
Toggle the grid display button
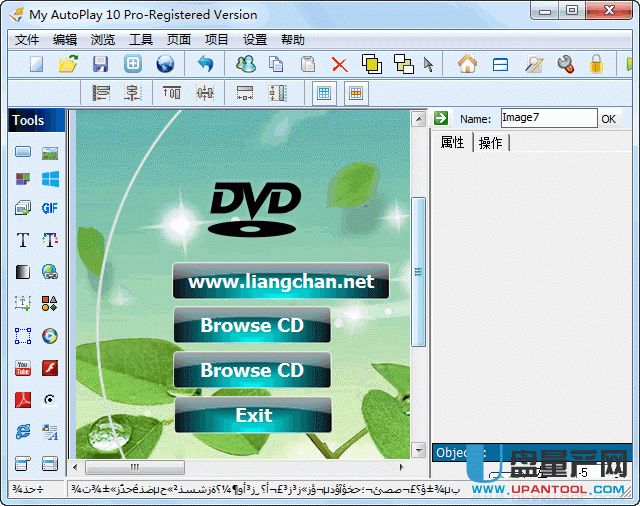pos(323,93)
